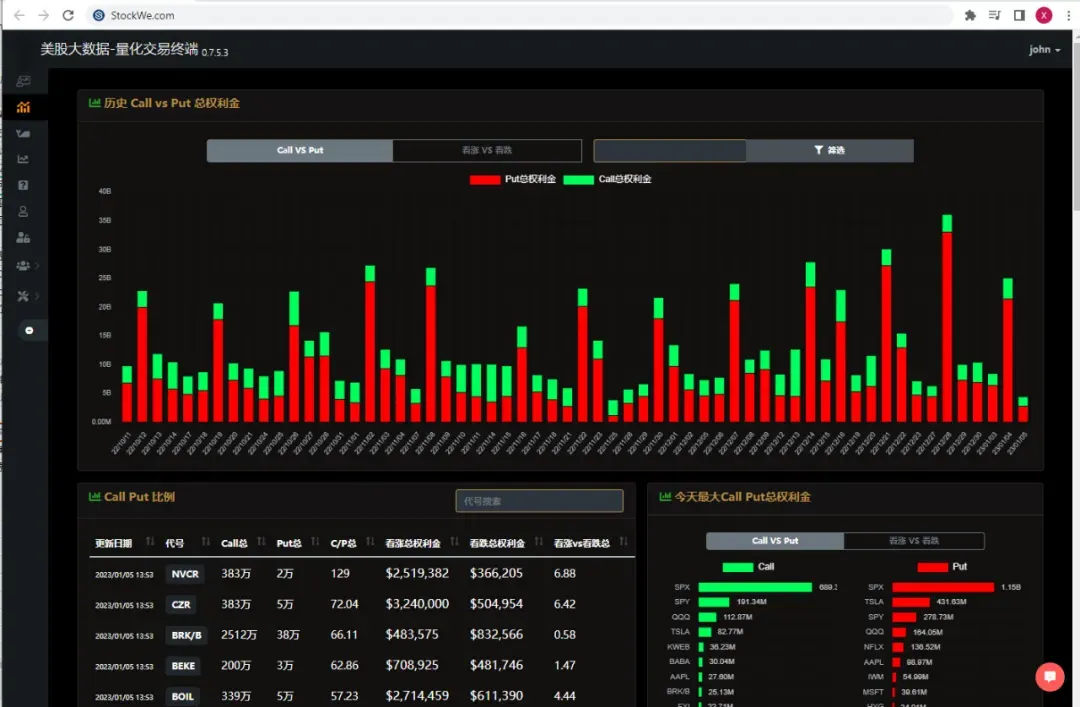Click the 代号搜索 search field
The width and height of the screenshot is (1080, 707).
(539, 501)
